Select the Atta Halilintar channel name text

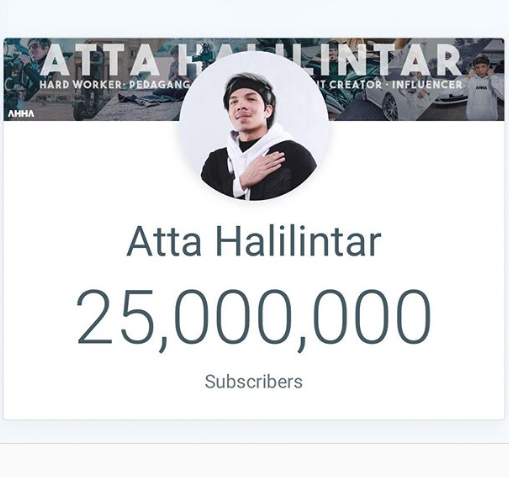pyautogui.click(x=254, y=241)
